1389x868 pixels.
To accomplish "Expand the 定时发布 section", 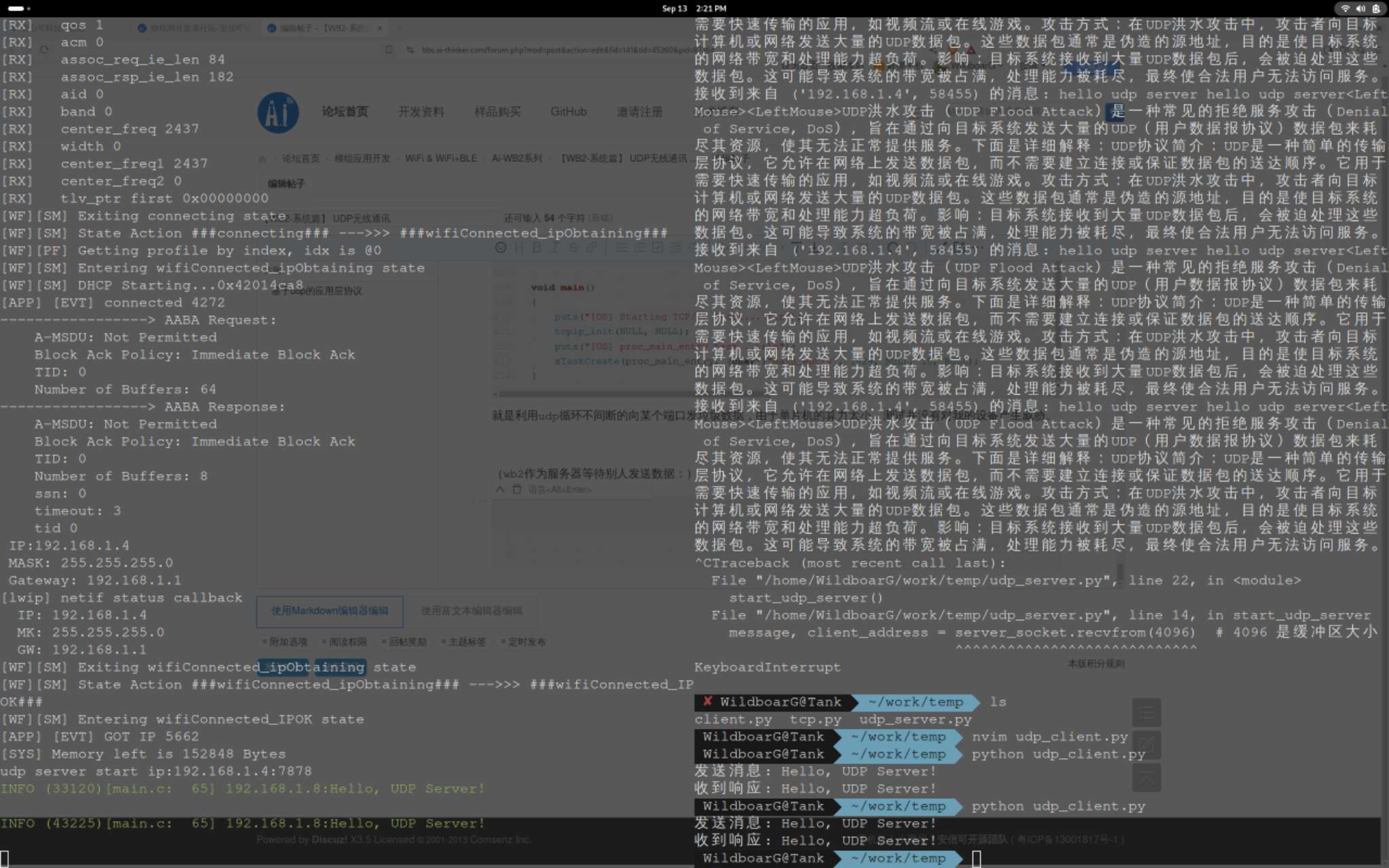I will pyautogui.click(x=524, y=642).
